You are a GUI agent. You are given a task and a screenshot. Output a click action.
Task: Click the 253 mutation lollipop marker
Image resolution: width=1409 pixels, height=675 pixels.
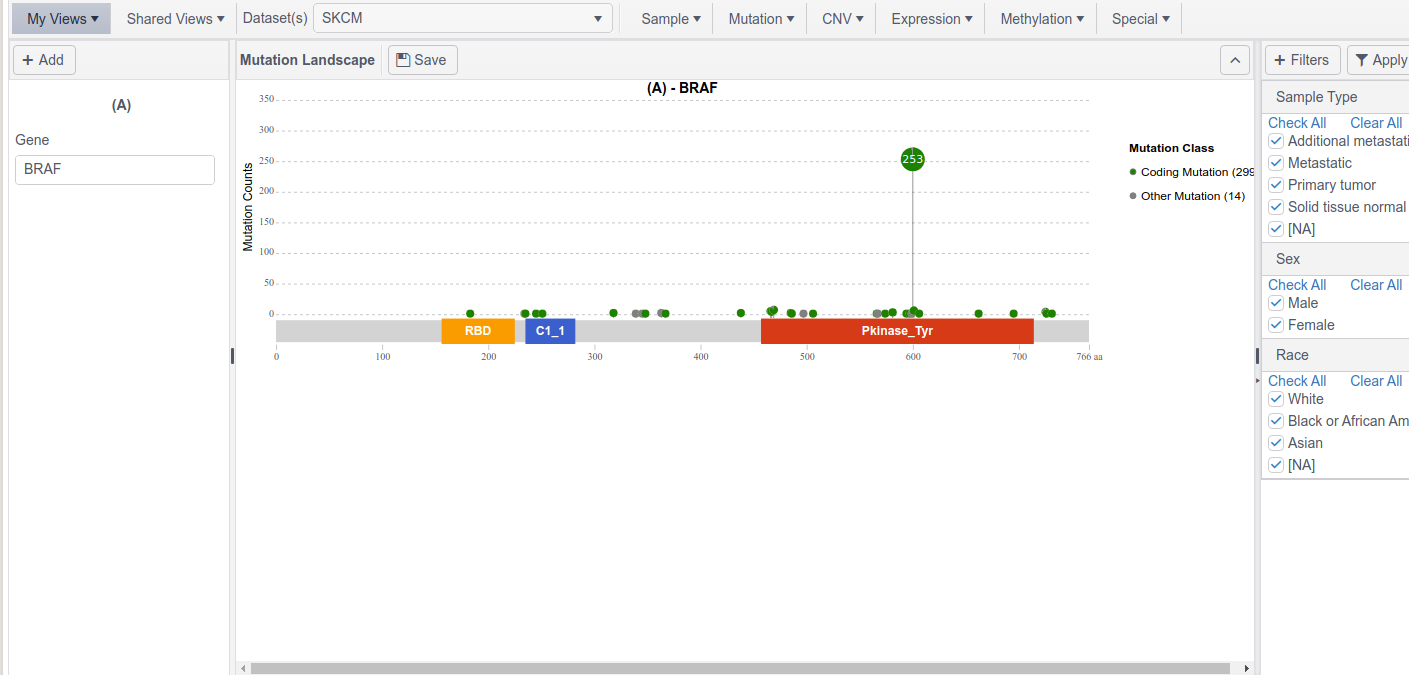click(912, 159)
